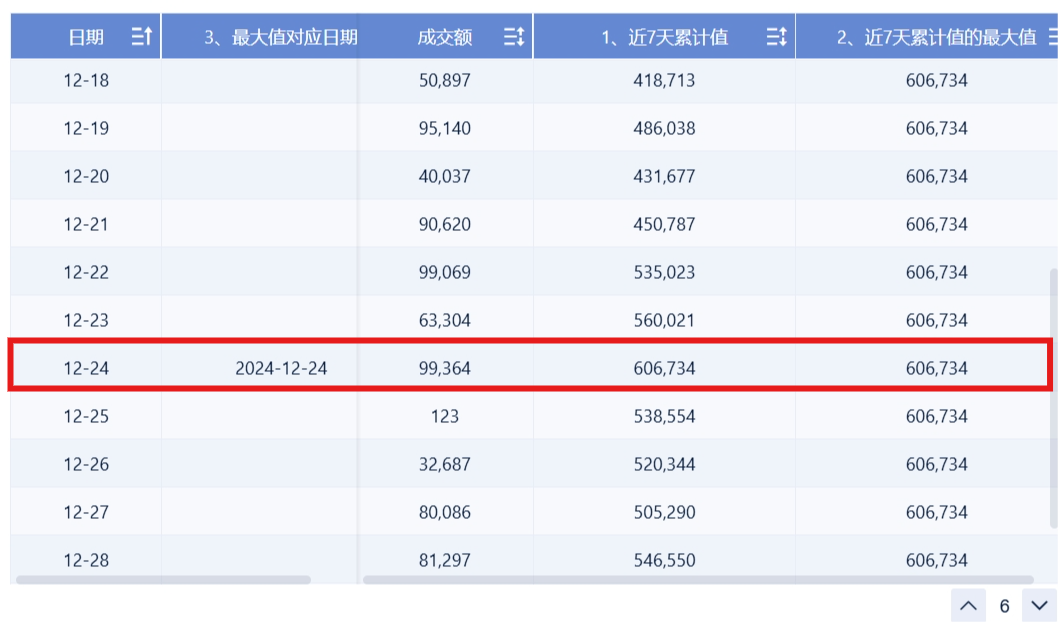1058x622 pixels.
Task: Click sort icon beside 成交额 header
Action: tap(514, 36)
